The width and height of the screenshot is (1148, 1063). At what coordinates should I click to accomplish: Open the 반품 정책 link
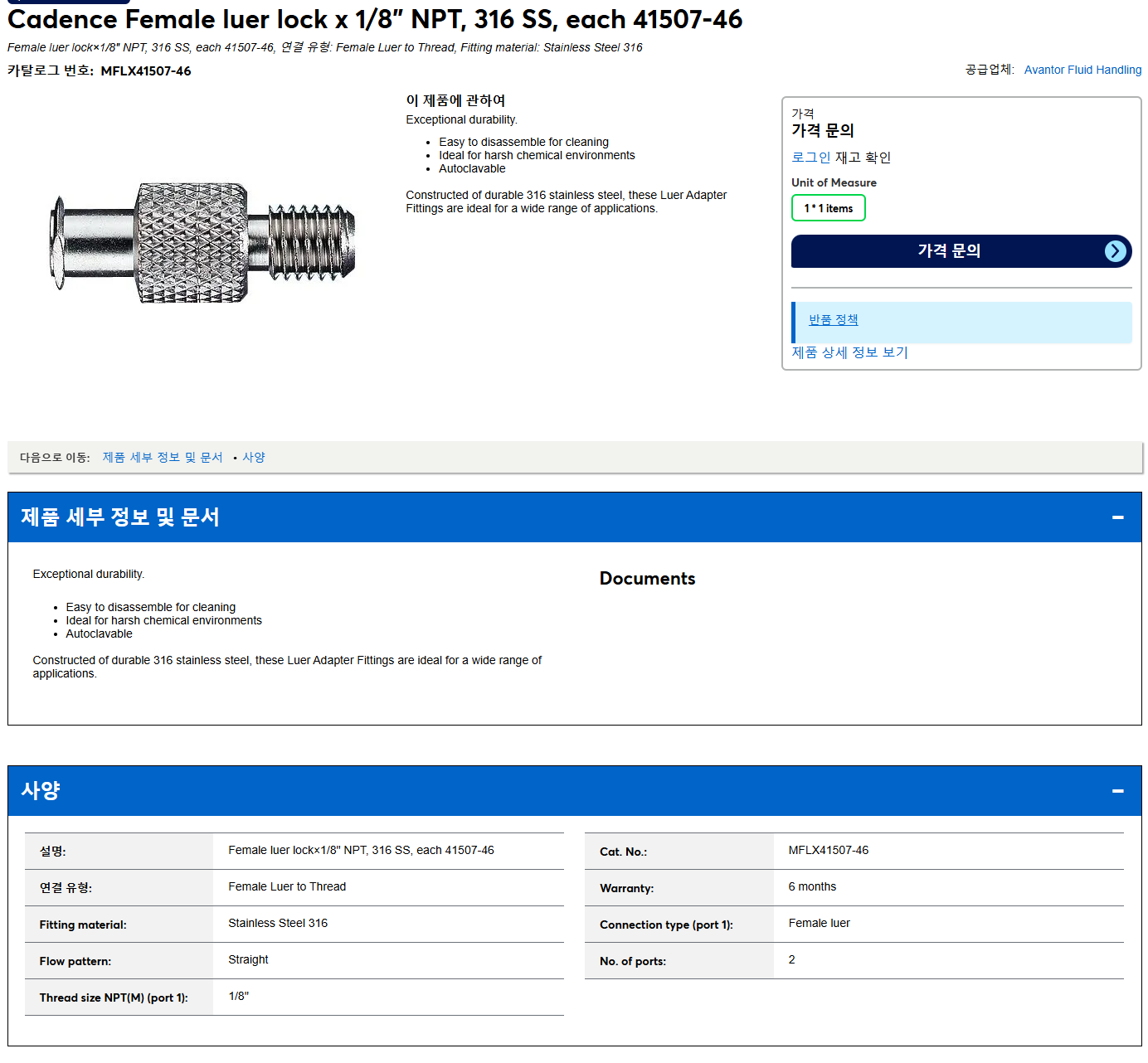pos(833,320)
